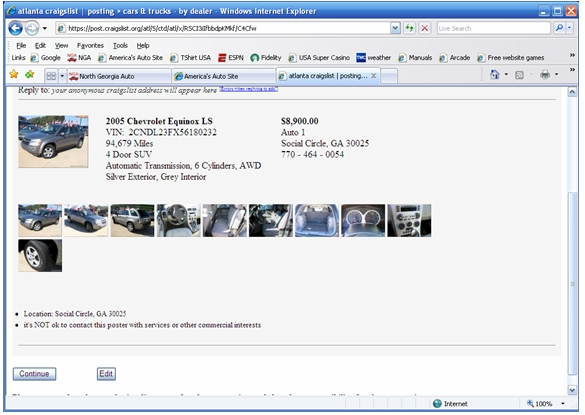Click scrollbar down arrow
This screenshot has height=415, width=585.
572,390
